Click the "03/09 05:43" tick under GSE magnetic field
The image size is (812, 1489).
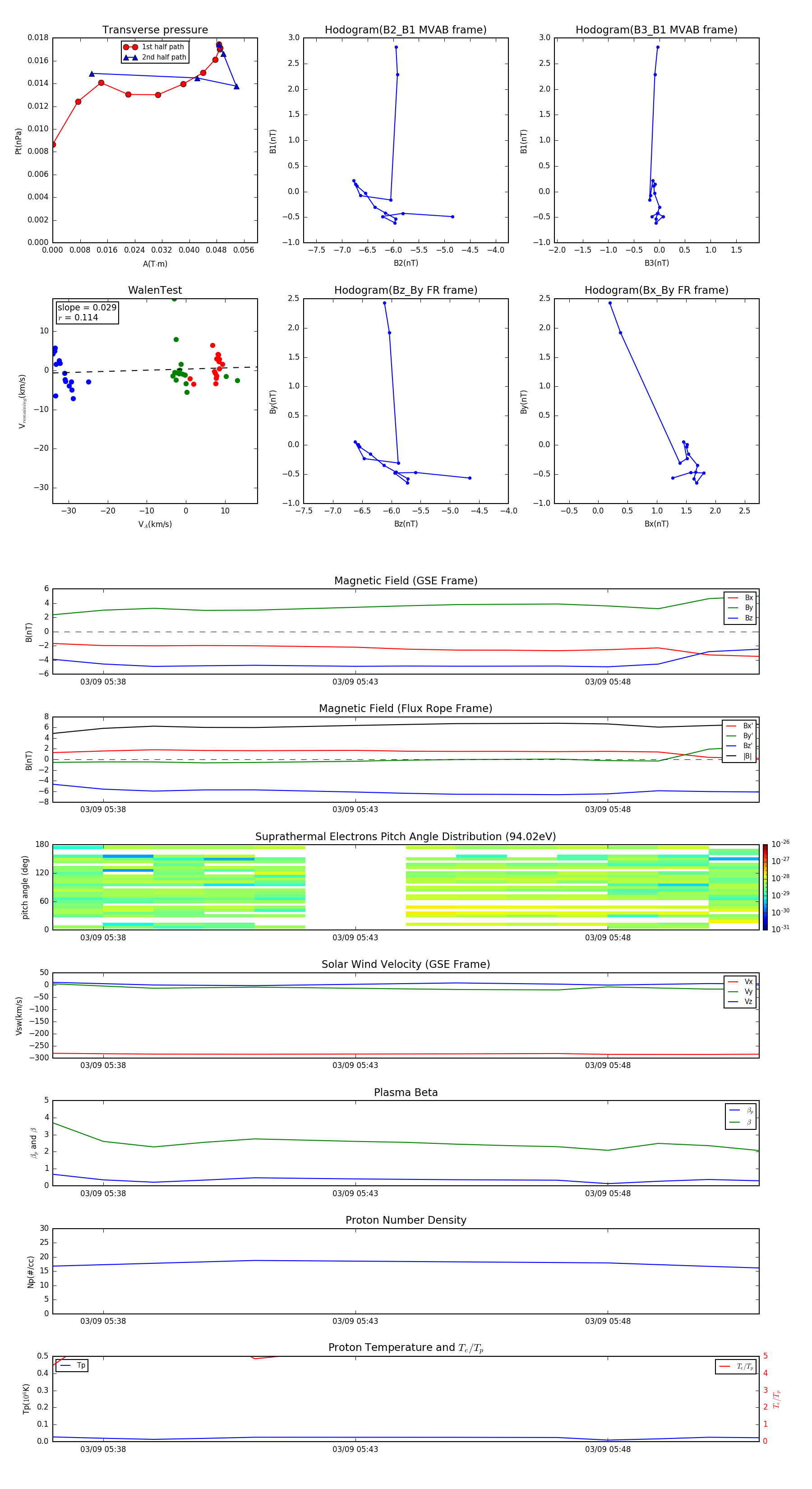(x=355, y=682)
